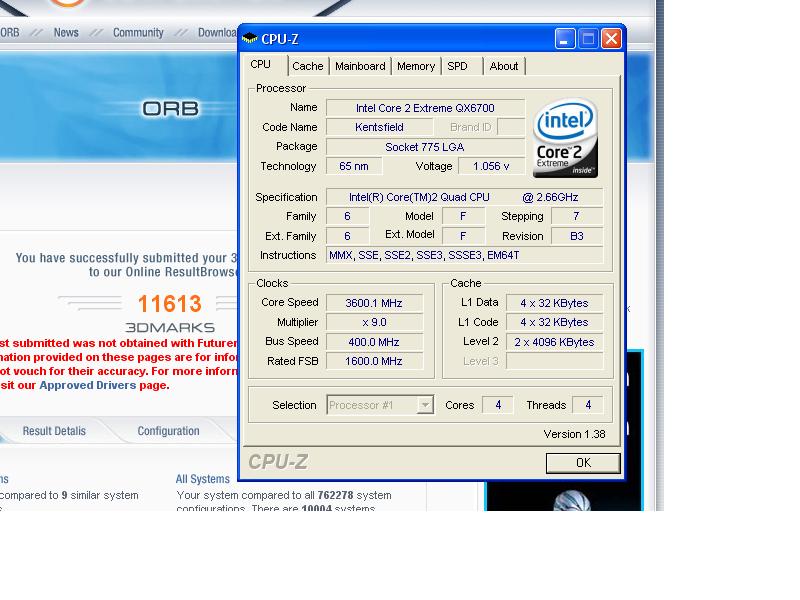Viewport: 800px width, 600px height.
Task: Click the Ext. Model value F
Action: [x=463, y=236]
